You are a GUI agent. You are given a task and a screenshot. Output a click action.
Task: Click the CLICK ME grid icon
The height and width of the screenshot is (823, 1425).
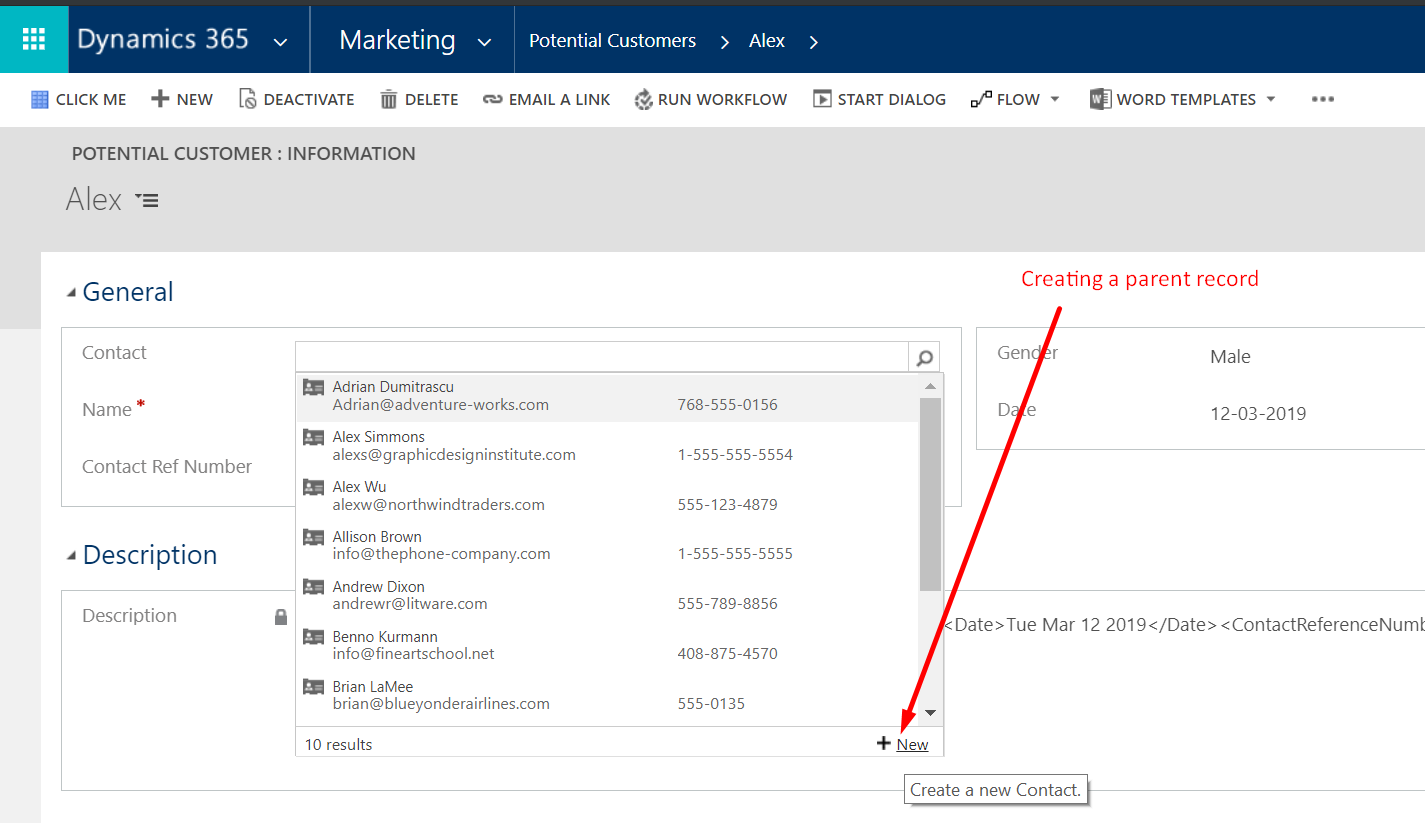coord(40,100)
